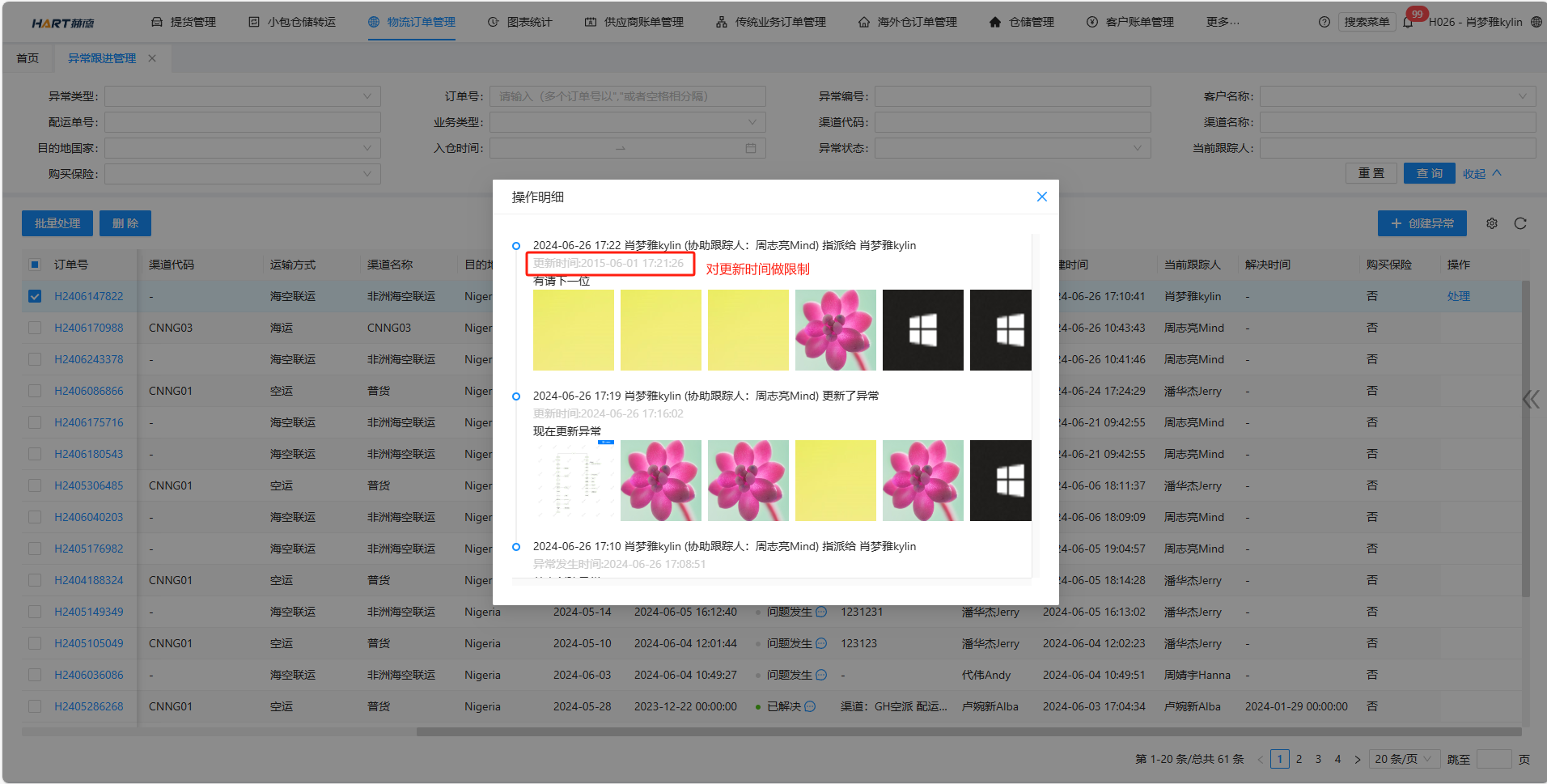The height and width of the screenshot is (784, 1547).
Task: Switch to the 首页 tab
Action: coord(28,58)
